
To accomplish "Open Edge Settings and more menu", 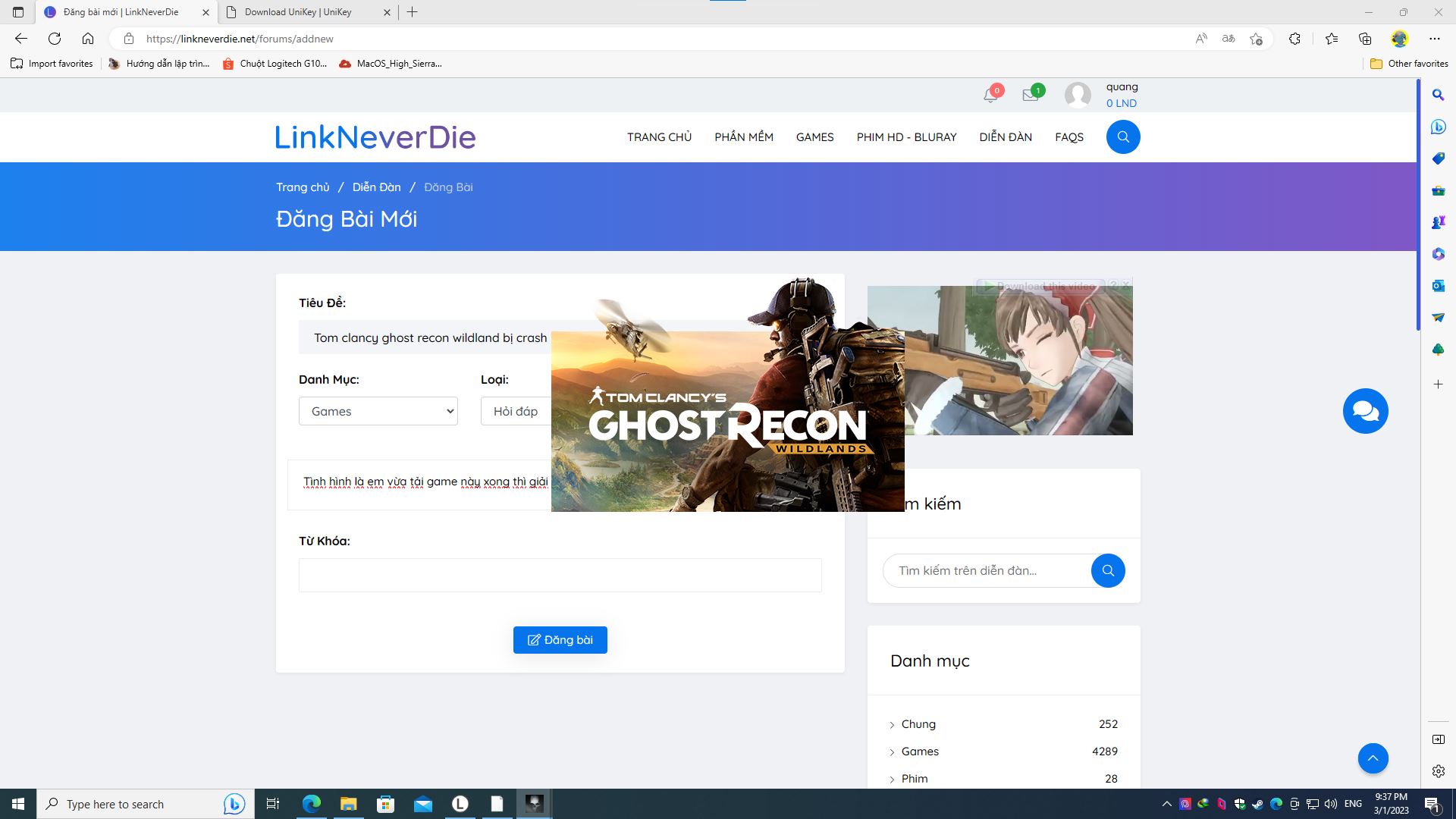I will 1434,39.
